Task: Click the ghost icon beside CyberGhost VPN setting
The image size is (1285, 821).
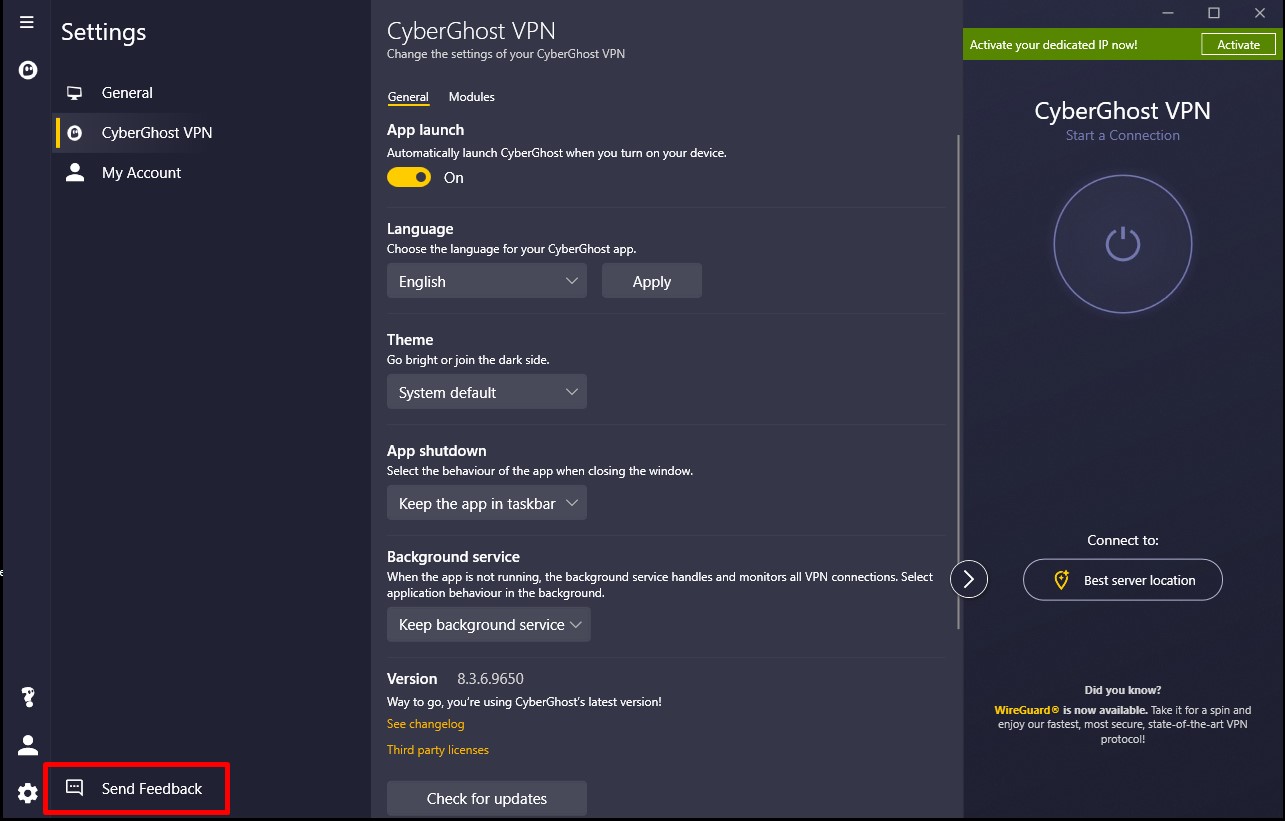Action: pyautogui.click(x=74, y=133)
